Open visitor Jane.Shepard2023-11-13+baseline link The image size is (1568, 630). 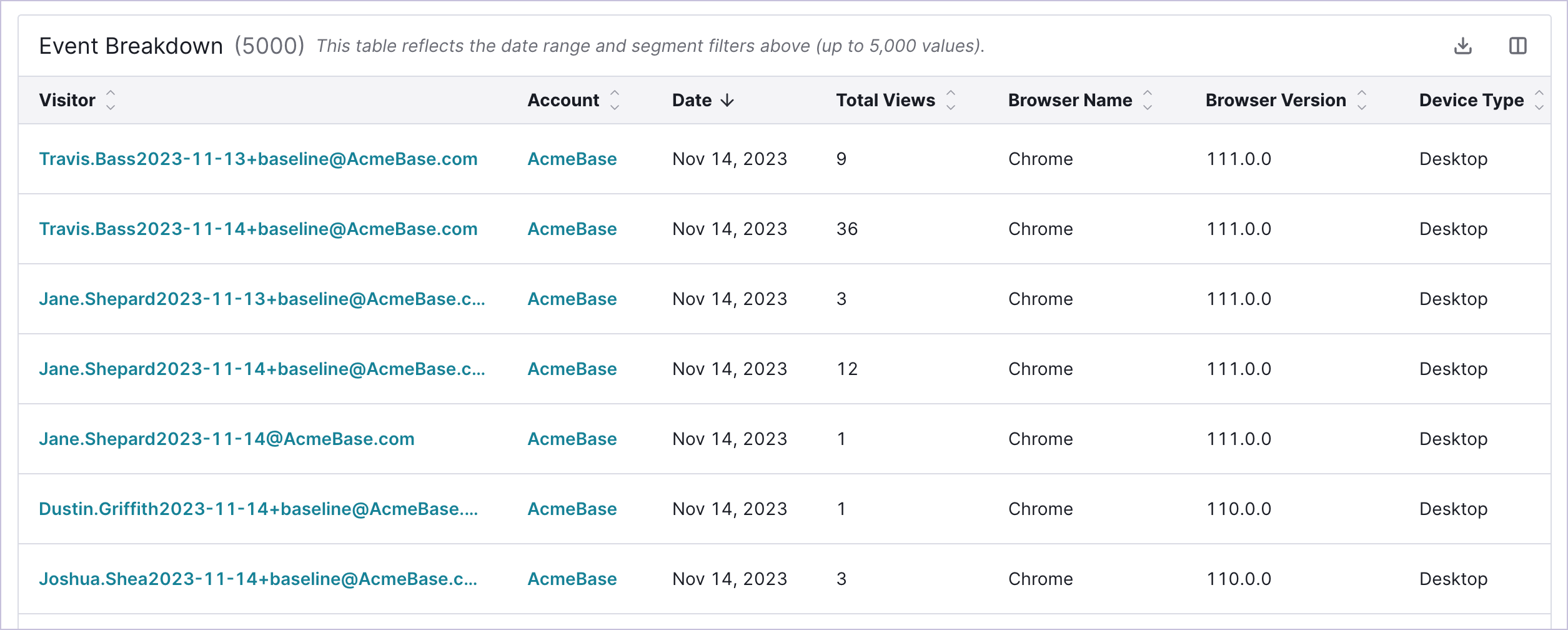pyautogui.click(x=262, y=299)
